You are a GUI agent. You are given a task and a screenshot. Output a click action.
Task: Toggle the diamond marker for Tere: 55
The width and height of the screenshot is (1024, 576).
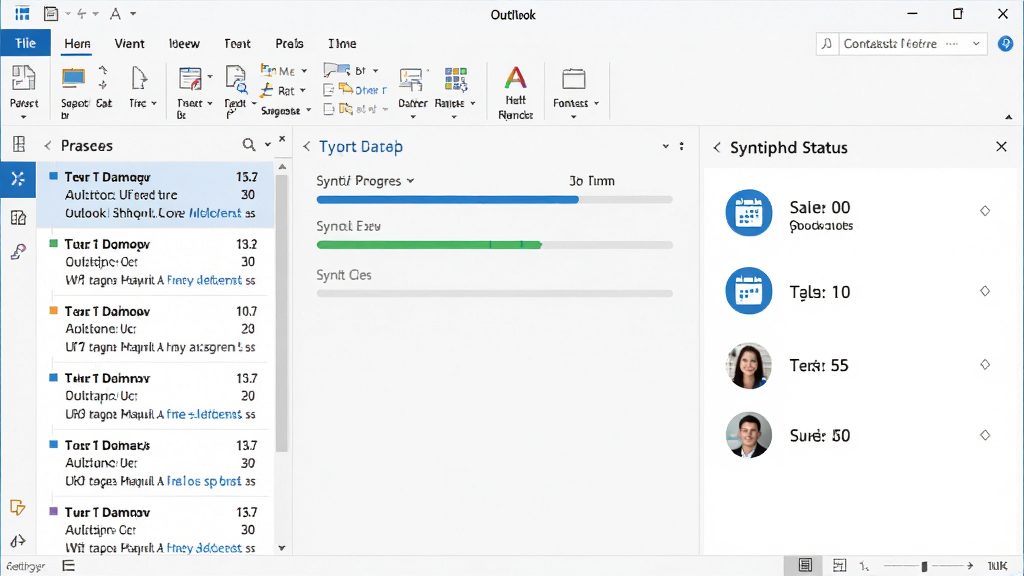pyautogui.click(x=985, y=364)
